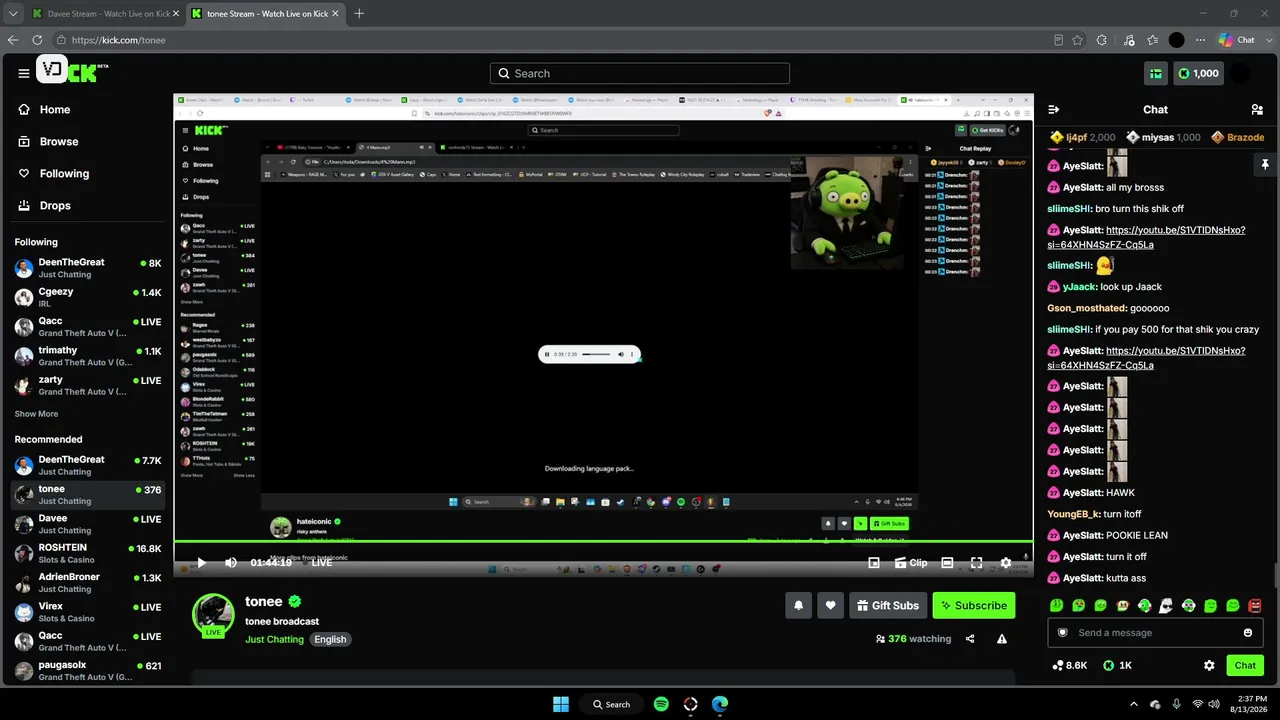Open the user profile avatar menu
The image size is (1280, 720).
(1240, 73)
